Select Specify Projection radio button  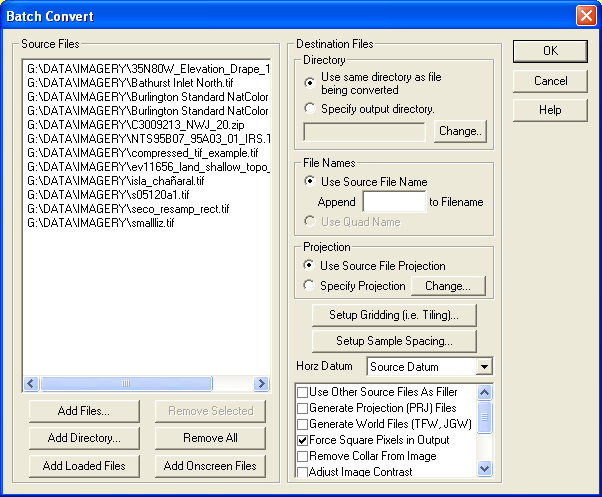(311, 286)
